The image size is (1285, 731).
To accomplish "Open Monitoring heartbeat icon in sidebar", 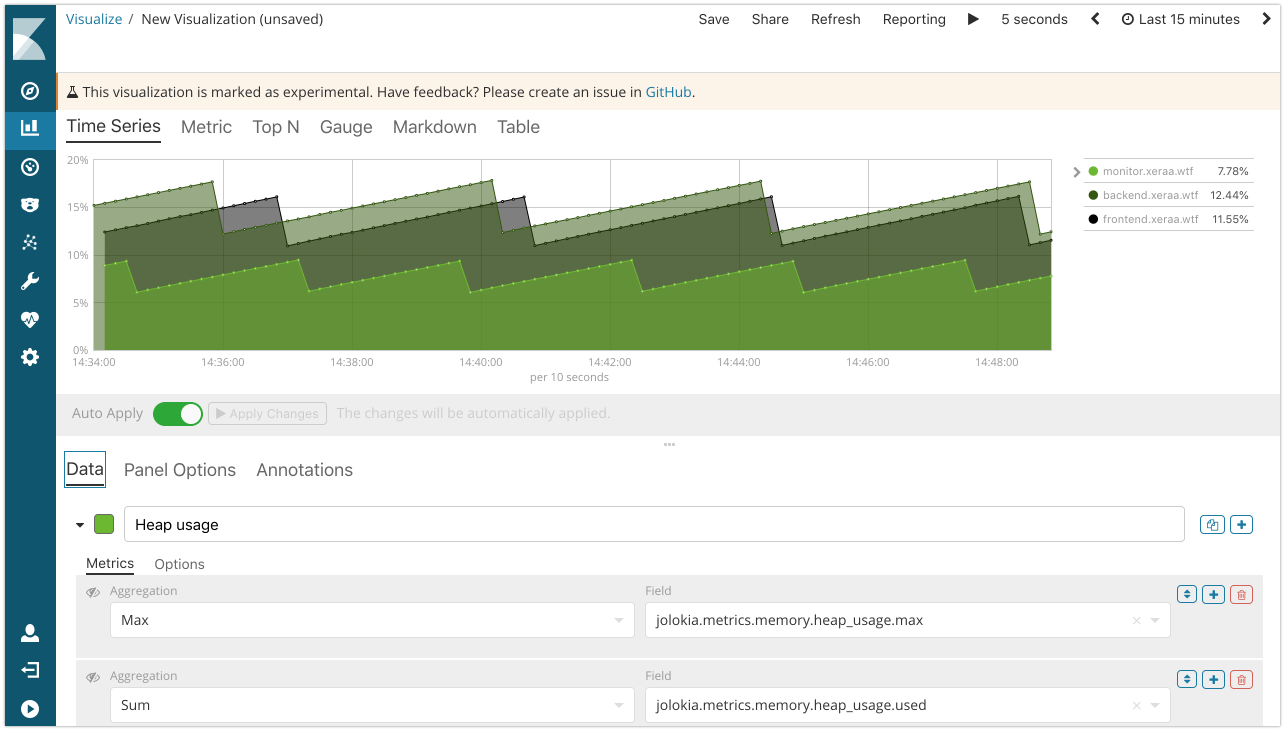I will tap(30, 319).
